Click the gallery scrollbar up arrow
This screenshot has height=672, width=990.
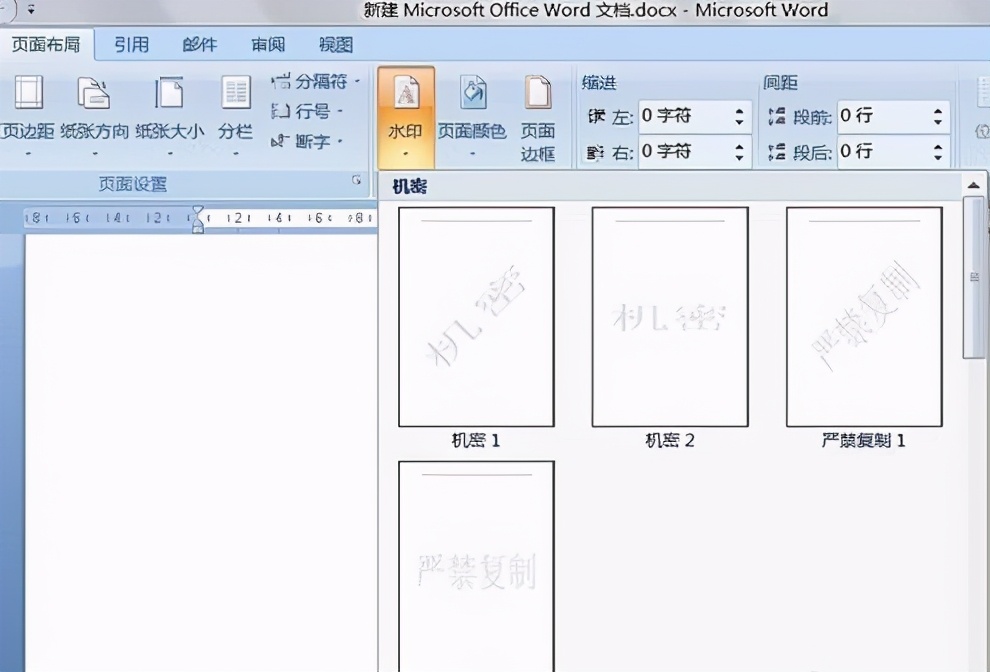pyautogui.click(x=974, y=185)
